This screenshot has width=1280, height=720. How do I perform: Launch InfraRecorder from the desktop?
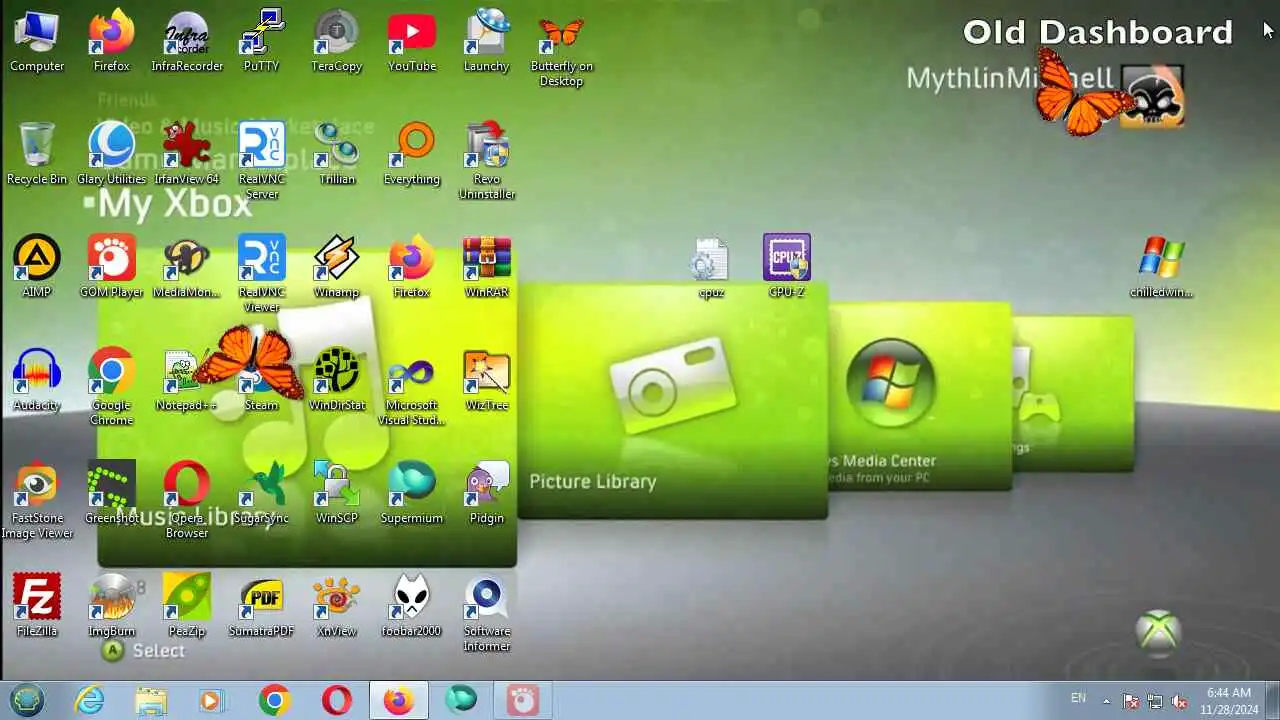point(187,41)
